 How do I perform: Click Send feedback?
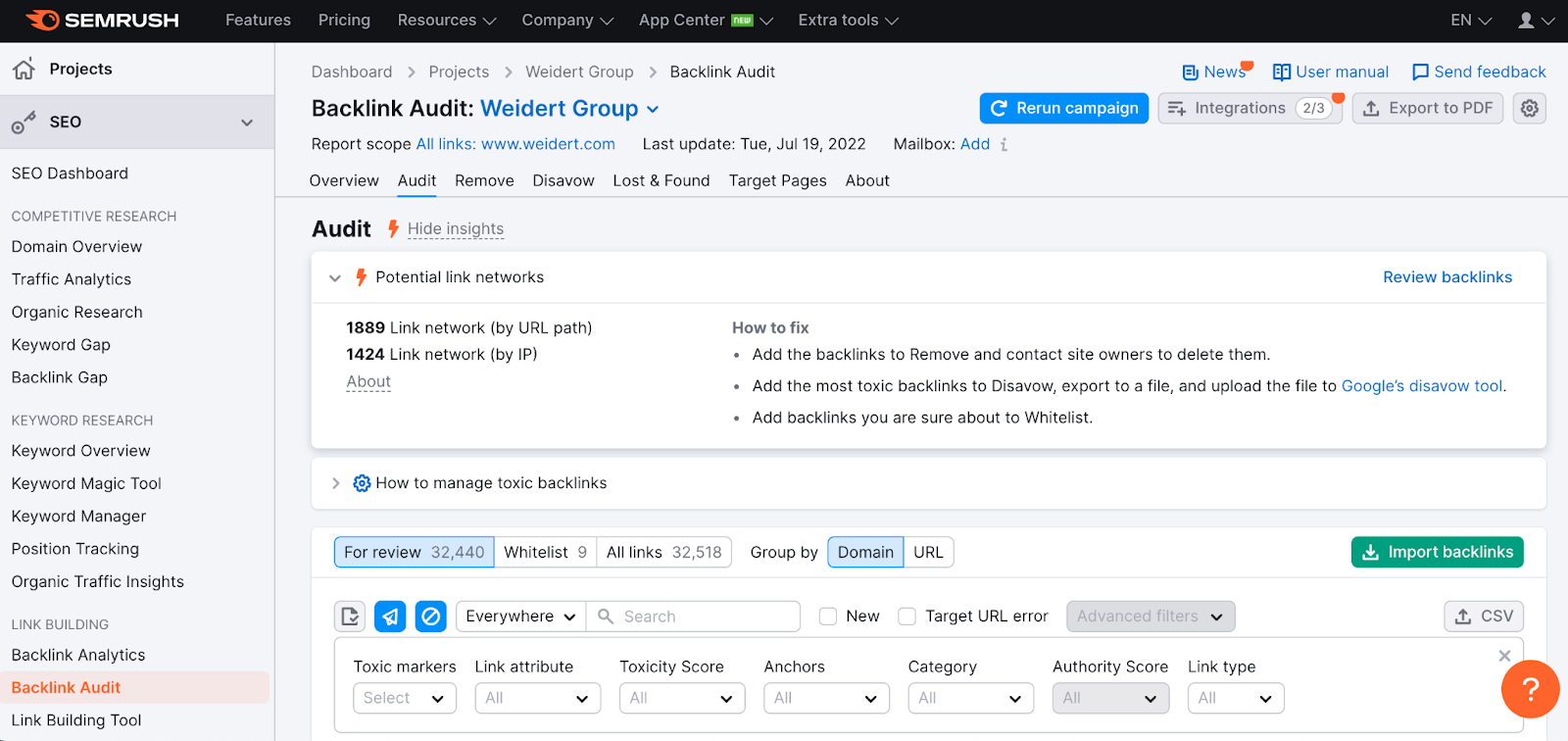click(x=1479, y=72)
